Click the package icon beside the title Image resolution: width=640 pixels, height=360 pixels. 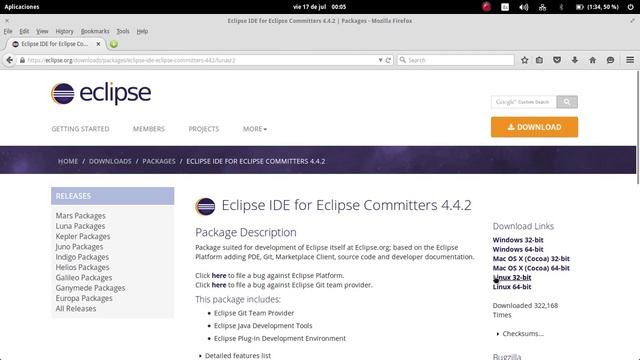(205, 206)
